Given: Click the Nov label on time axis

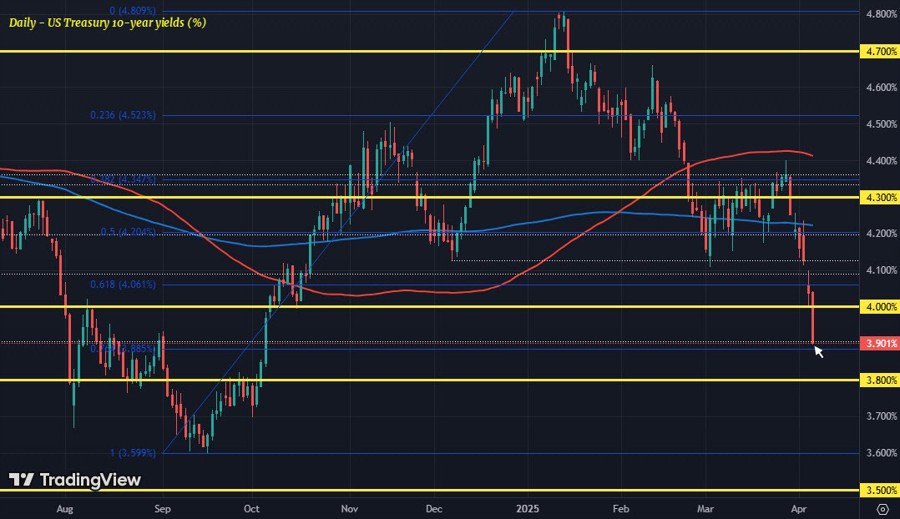Looking at the screenshot, I should (349, 508).
